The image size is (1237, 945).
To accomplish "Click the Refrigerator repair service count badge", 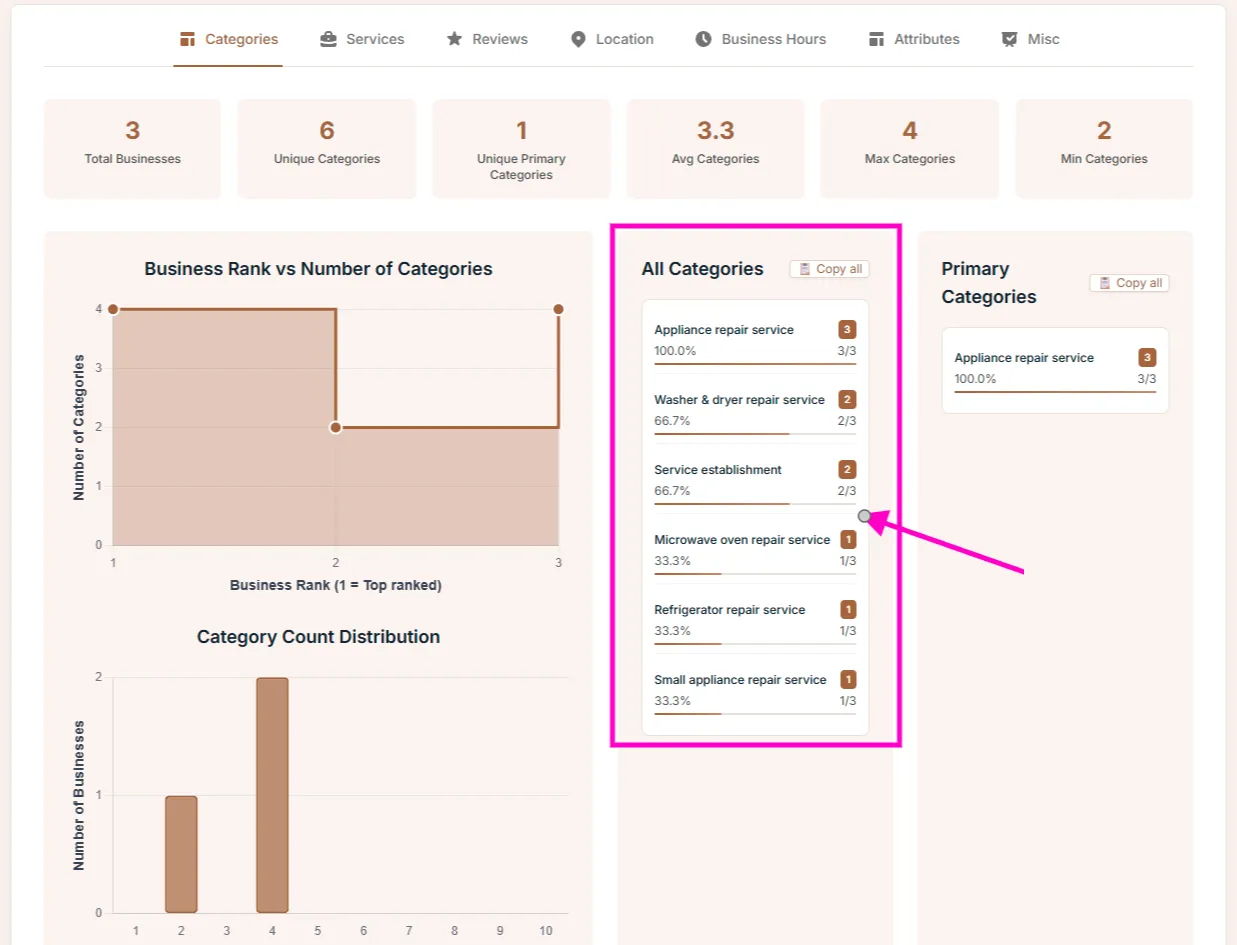I will pos(848,609).
